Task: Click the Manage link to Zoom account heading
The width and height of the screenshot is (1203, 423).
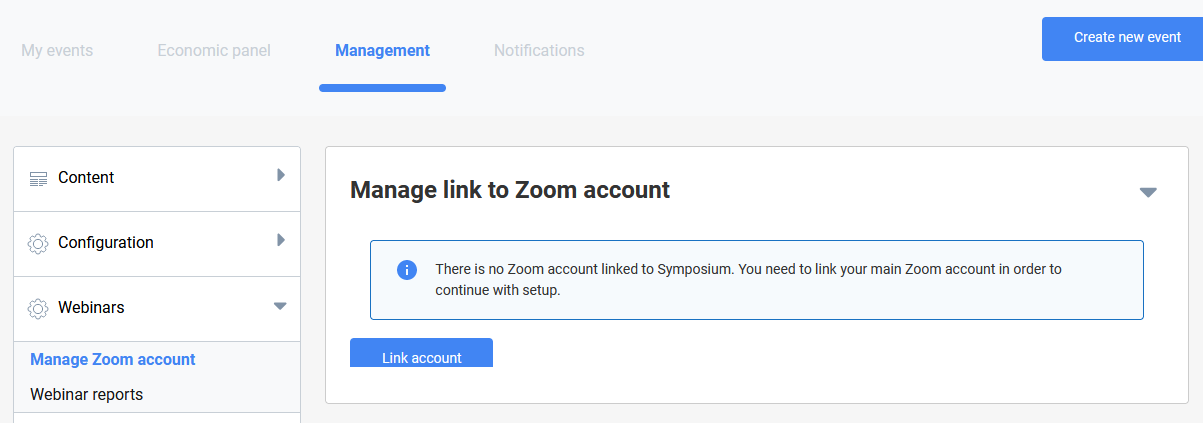Action: 510,190
